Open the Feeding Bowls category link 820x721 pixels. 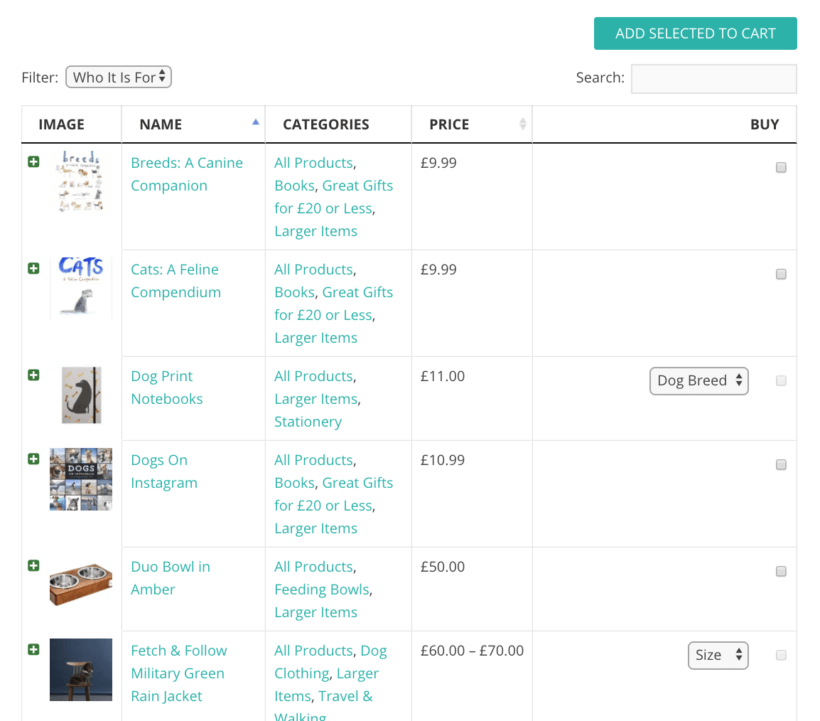coord(321,589)
